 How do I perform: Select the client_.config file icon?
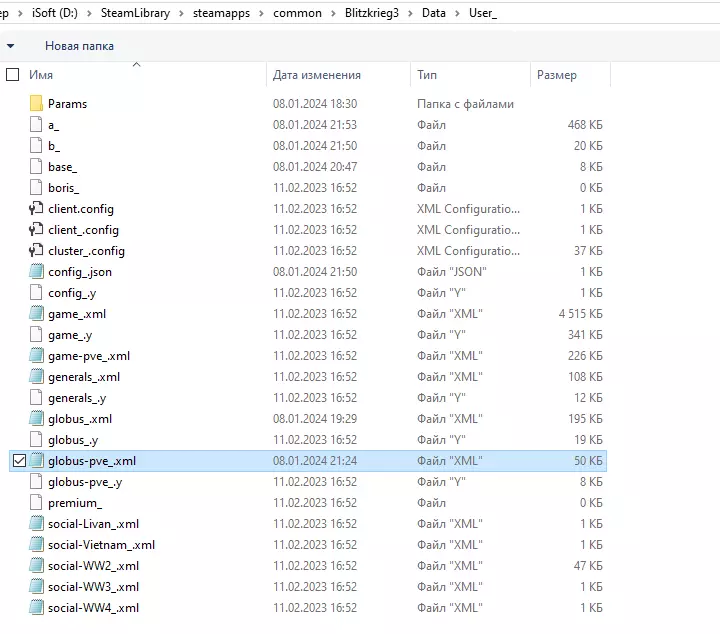click(x=36, y=230)
